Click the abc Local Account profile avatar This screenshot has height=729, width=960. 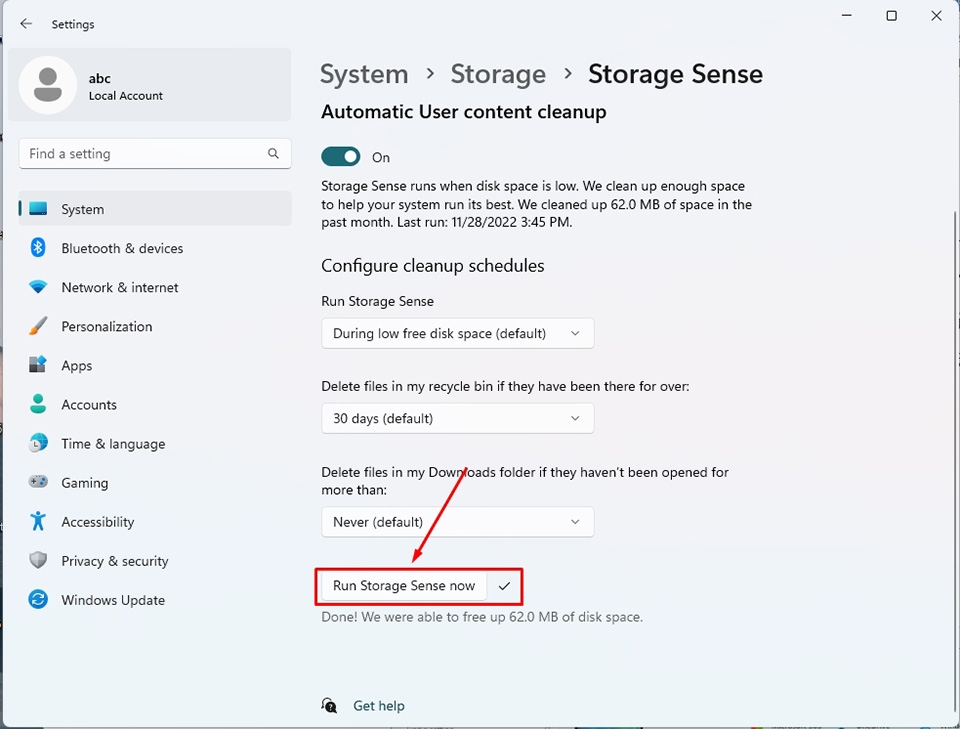click(48, 85)
